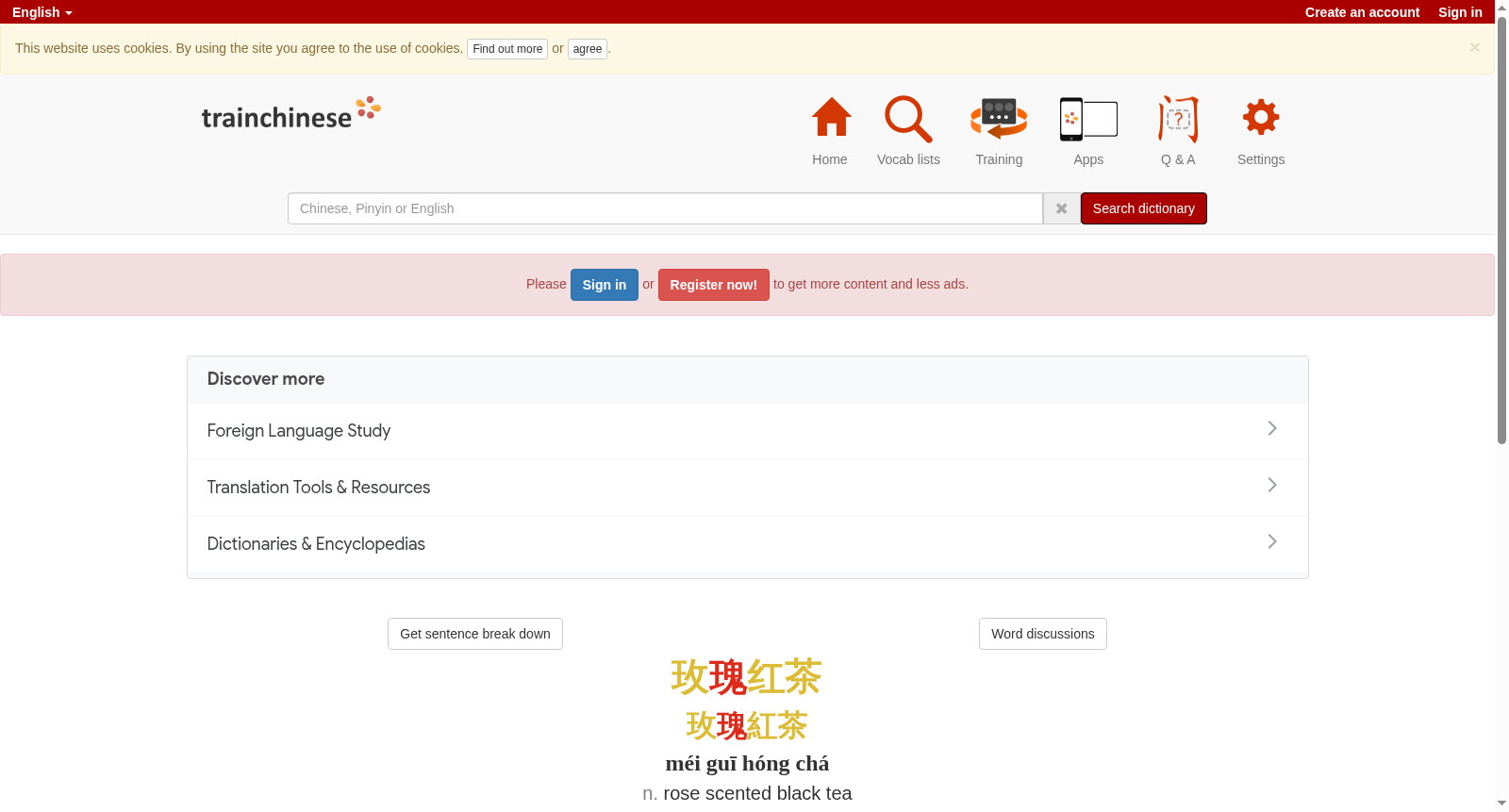This screenshot has height=812, width=1509.
Task: Click Create an account link
Action: tap(1362, 12)
